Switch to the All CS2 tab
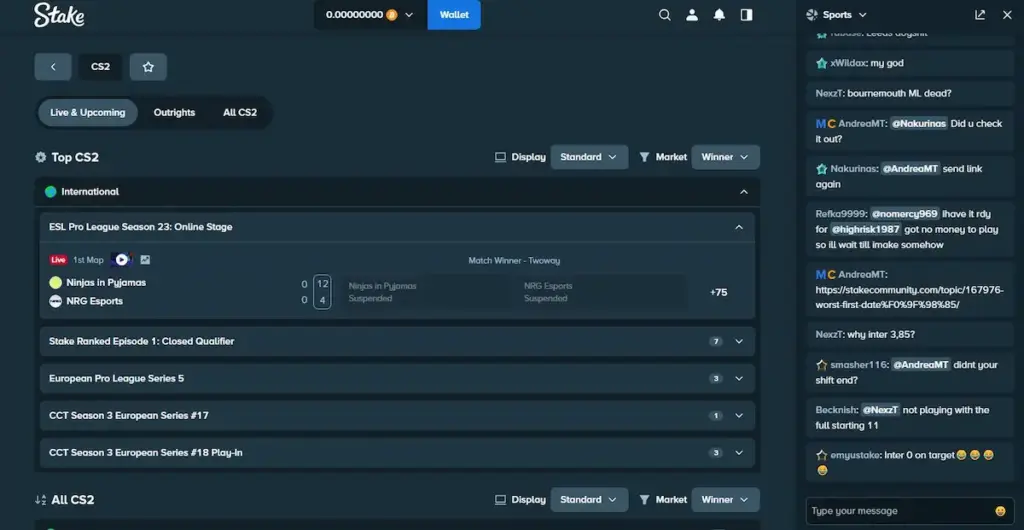Screen dimensions: 1024x530 point(240,113)
